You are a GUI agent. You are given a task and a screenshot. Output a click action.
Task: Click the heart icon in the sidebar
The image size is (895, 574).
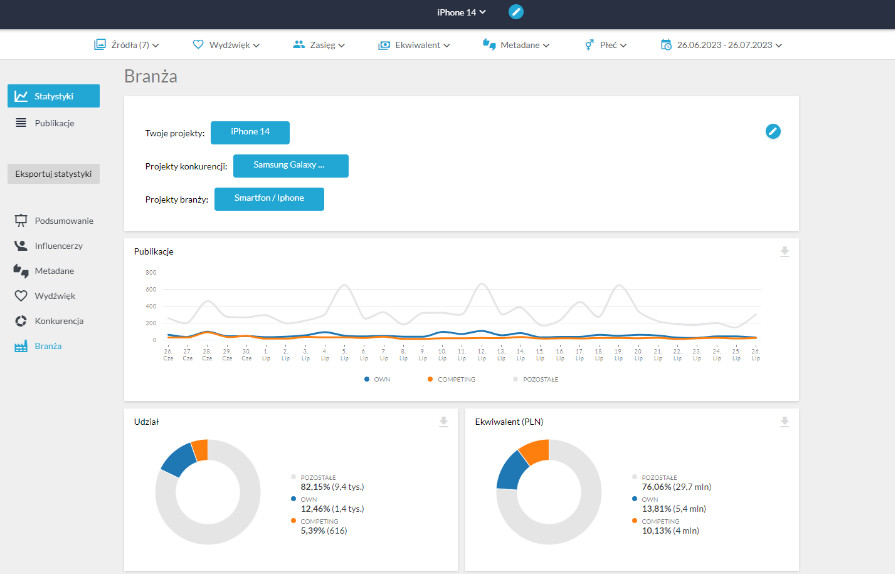(x=21, y=296)
